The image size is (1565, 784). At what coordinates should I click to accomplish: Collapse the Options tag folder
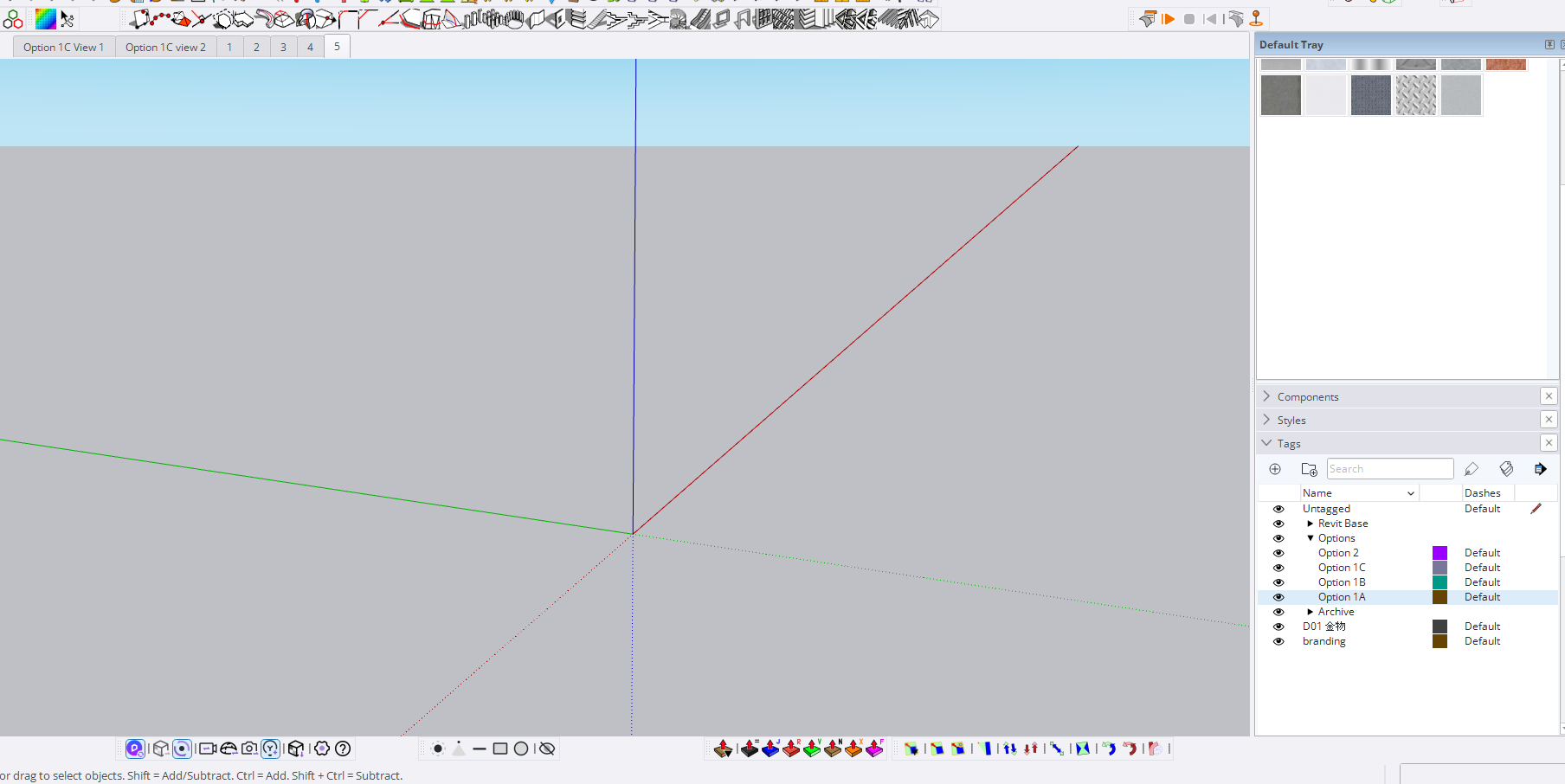click(x=1311, y=538)
